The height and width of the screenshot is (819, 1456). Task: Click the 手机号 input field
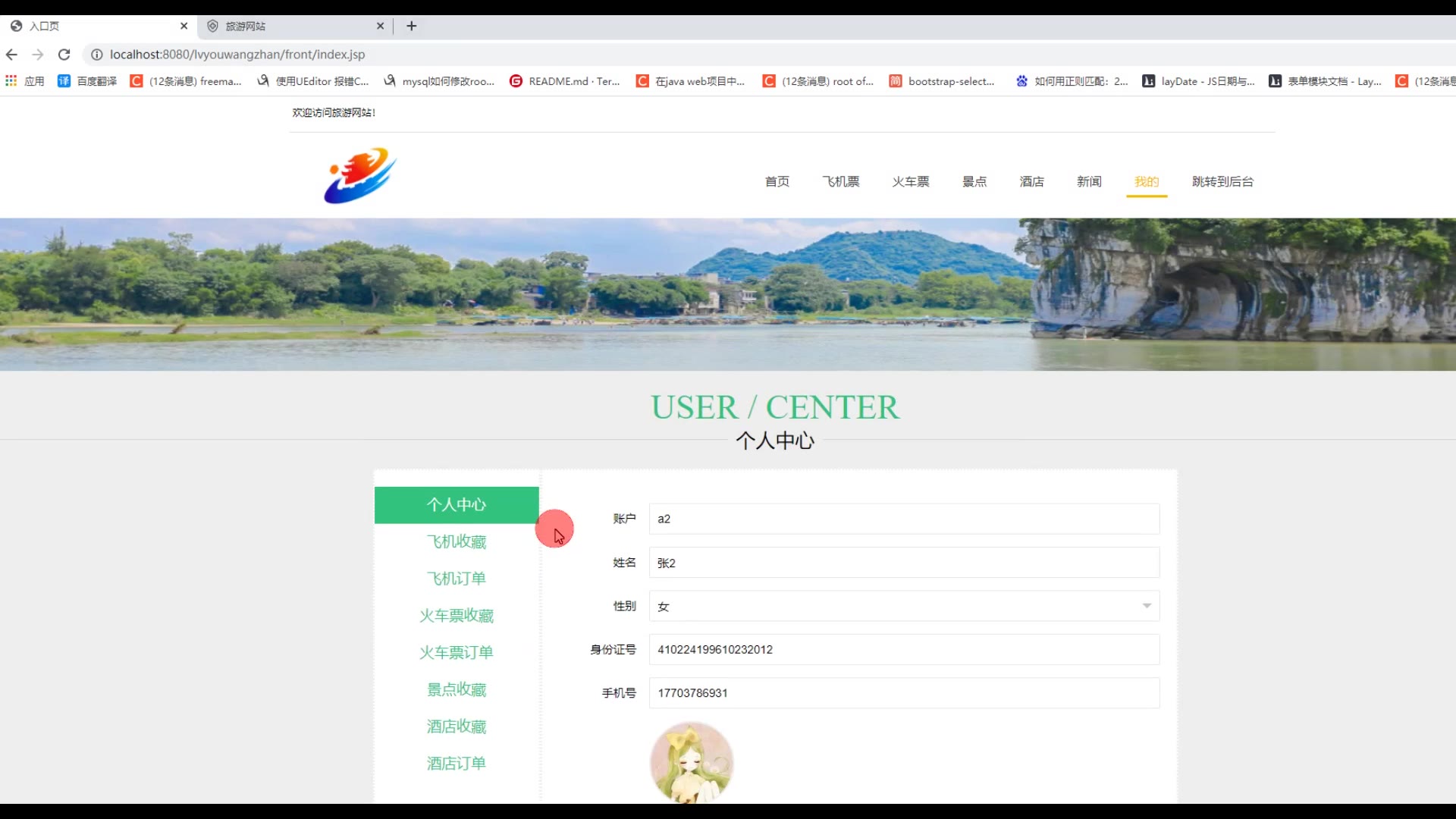904,693
